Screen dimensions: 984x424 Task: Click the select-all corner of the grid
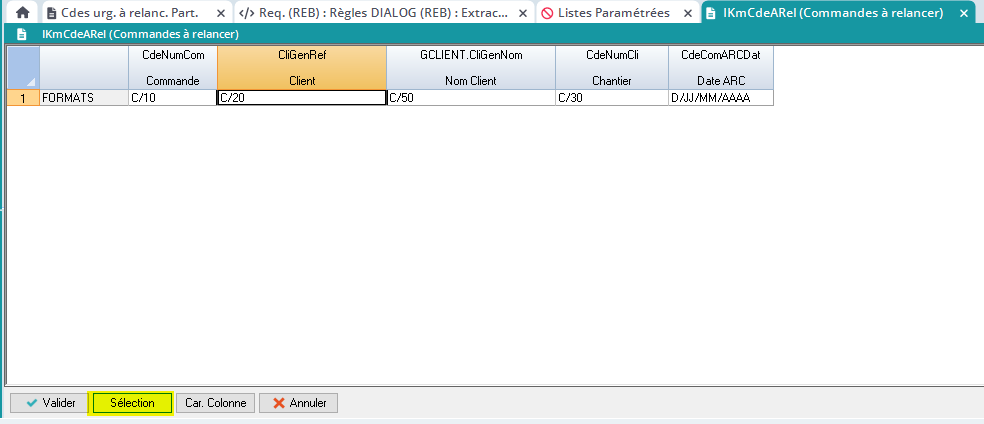(22, 68)
